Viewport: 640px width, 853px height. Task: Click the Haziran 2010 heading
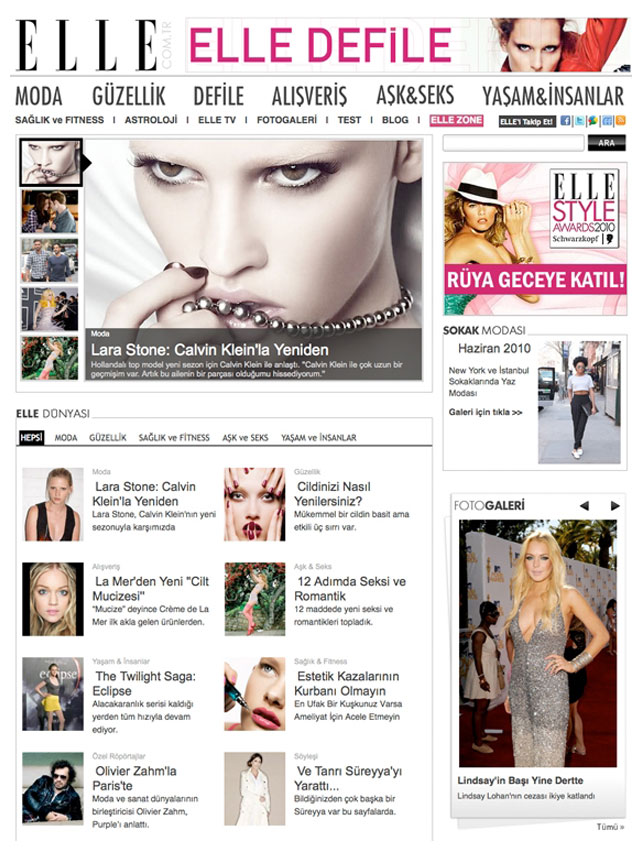pyautogui.click(x=494, y=348)
